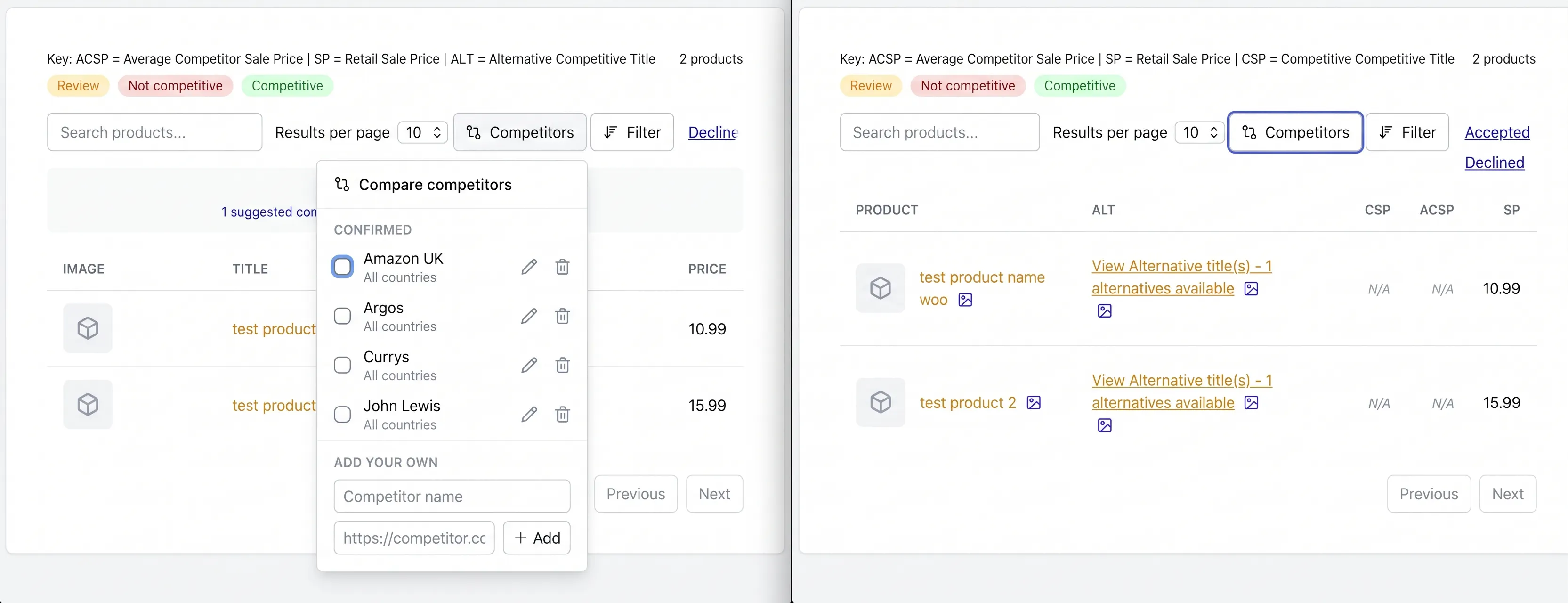Tick the Currys checkbox
1568x603 pixels.
tap(342, 365)
